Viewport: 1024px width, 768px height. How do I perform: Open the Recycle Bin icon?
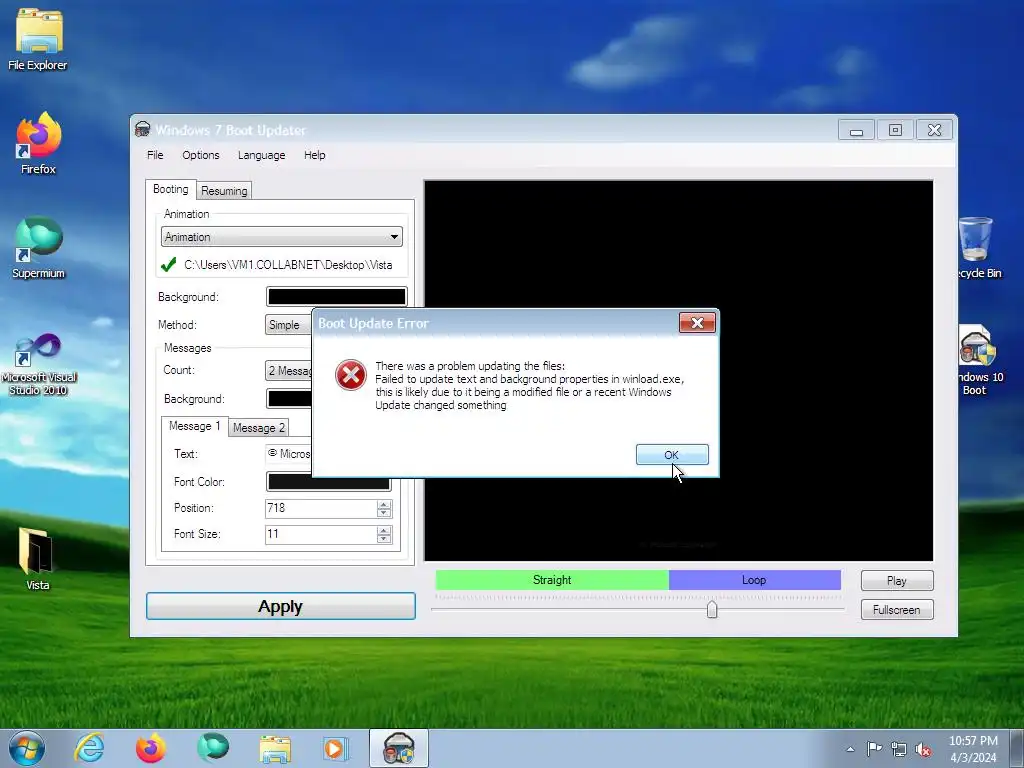979,248
